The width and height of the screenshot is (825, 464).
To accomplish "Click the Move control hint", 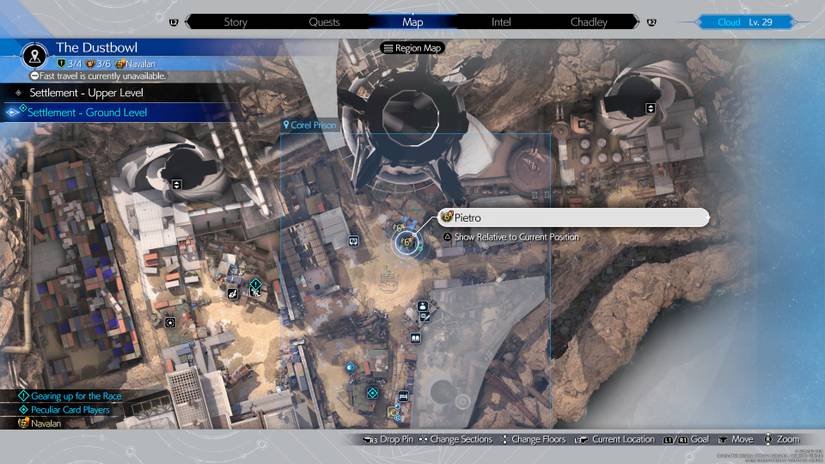I will pos(736,439).
